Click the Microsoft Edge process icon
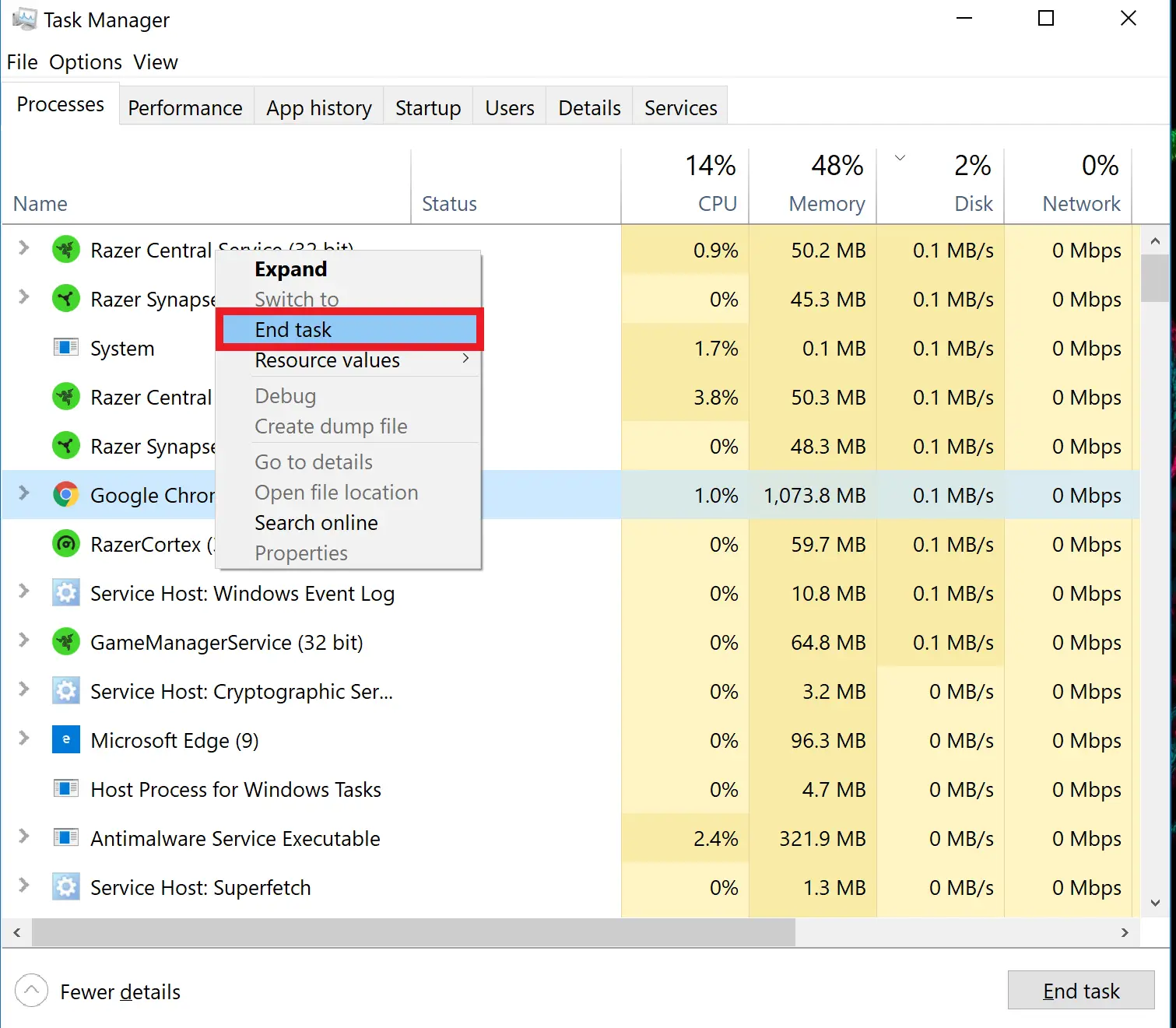1176x1028 pixels. click(x=66, y=740)
